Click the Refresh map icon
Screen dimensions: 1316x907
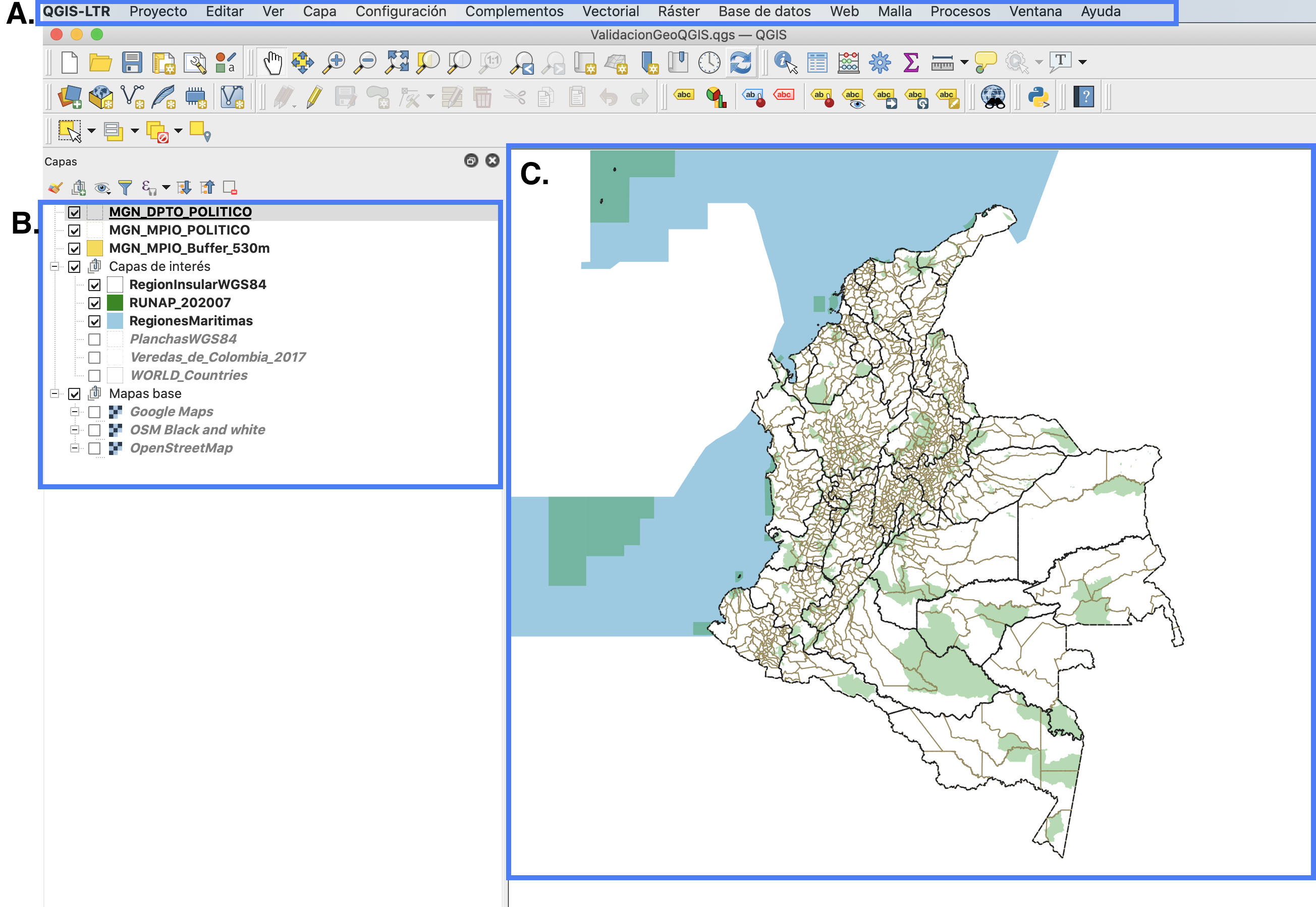[x=740, y=62]
